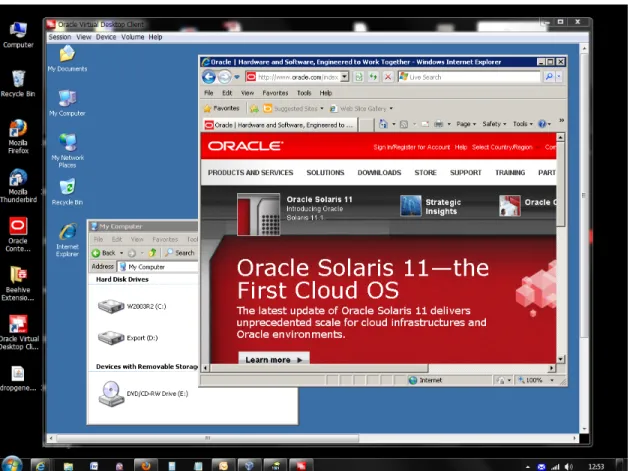This screenshot has width=630, height=471.
Task: Open the dropgene... file on the desktop
Action: pos(18,379)
